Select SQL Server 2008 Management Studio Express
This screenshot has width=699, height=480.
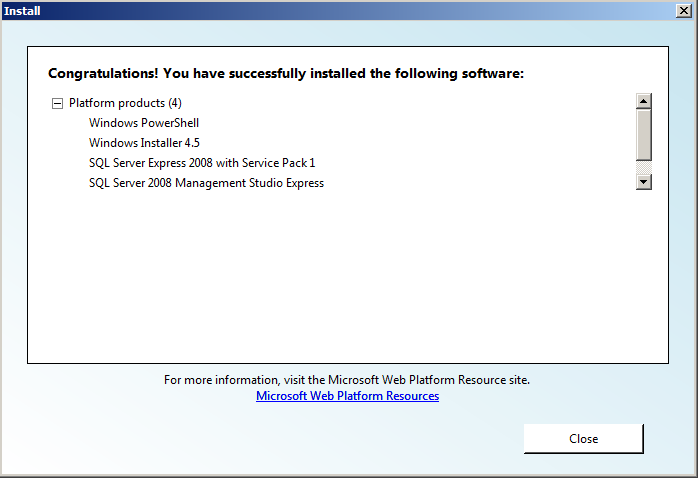[x=206, y=183]
